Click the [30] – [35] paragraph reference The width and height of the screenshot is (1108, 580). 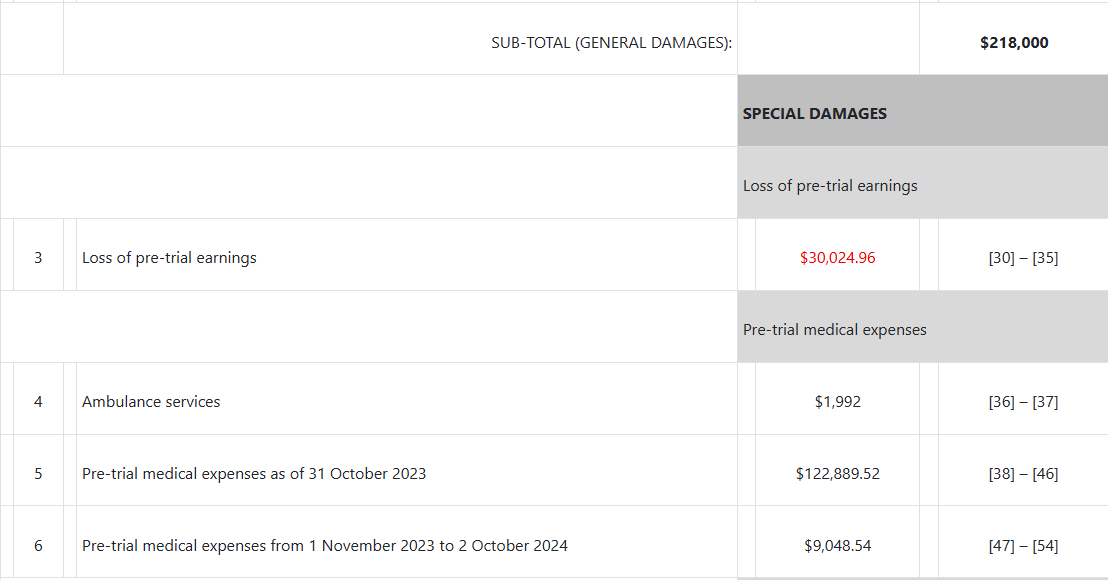pos(1022,258)
